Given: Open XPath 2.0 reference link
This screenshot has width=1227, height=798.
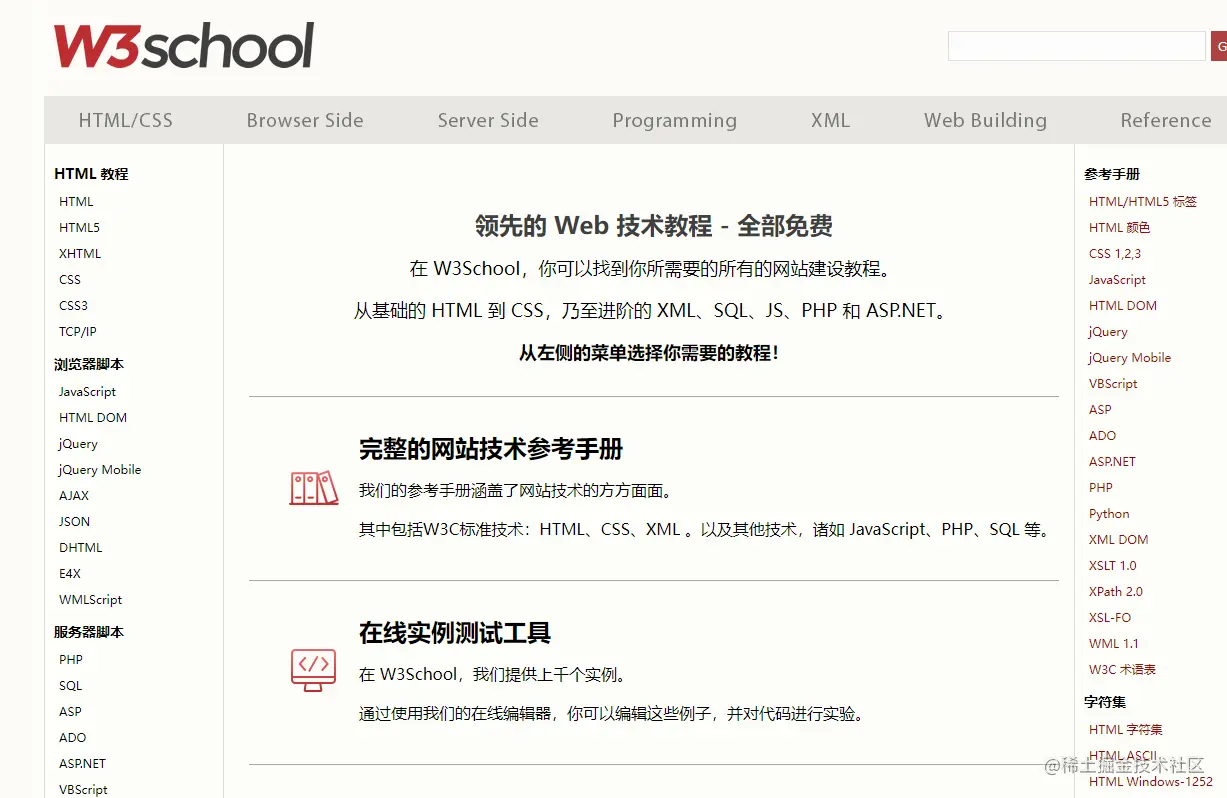Looking at the screenshot, I should (1116, 591).
